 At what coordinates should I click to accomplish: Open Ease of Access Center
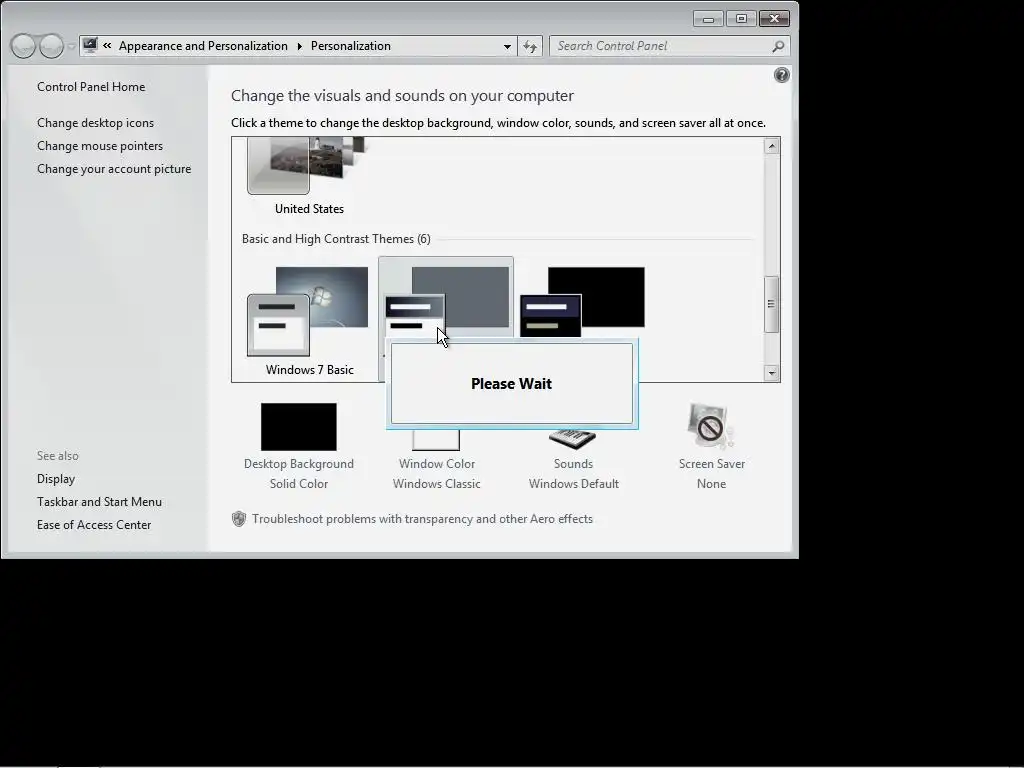pos(94,524)
